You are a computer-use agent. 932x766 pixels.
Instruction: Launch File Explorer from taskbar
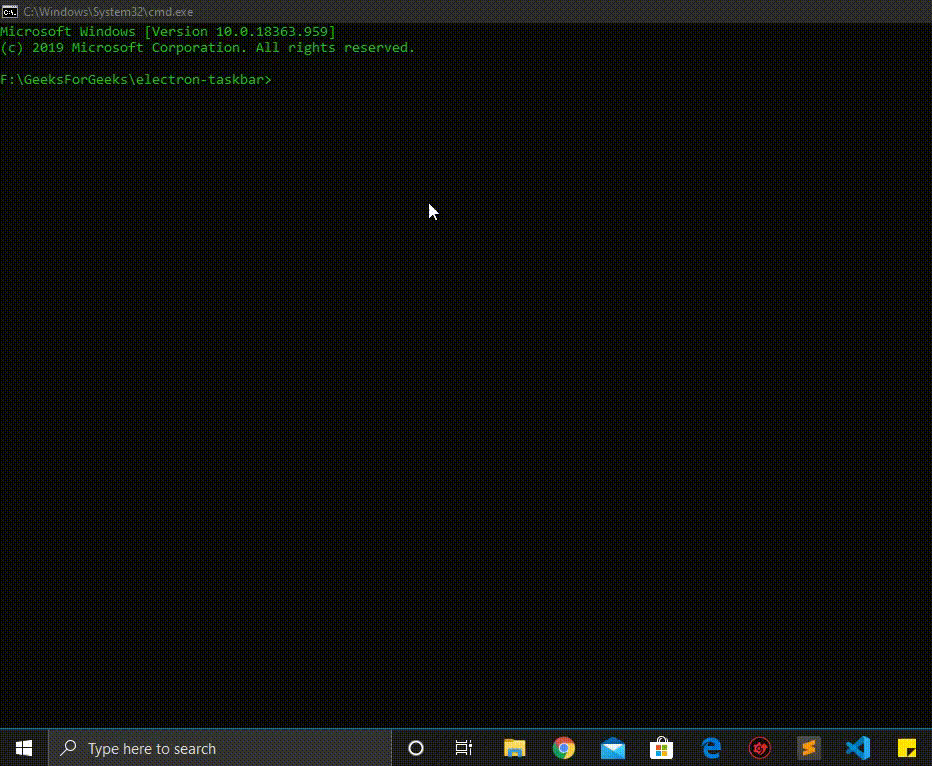coord(515,748)
